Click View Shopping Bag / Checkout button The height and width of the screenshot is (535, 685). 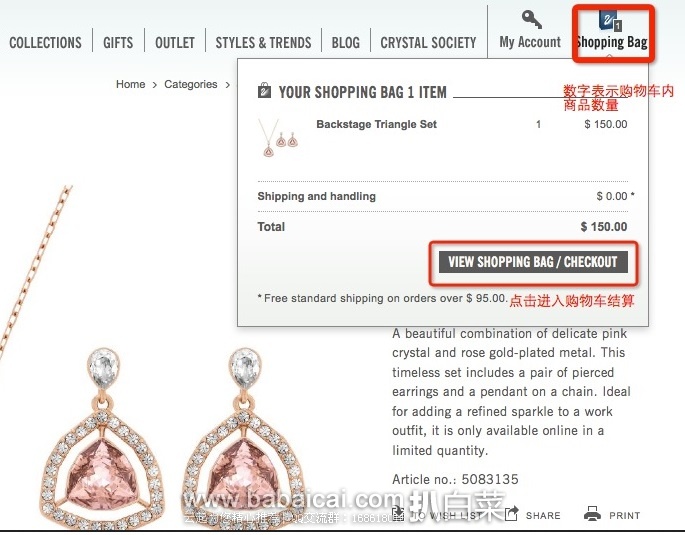point(533,262)
